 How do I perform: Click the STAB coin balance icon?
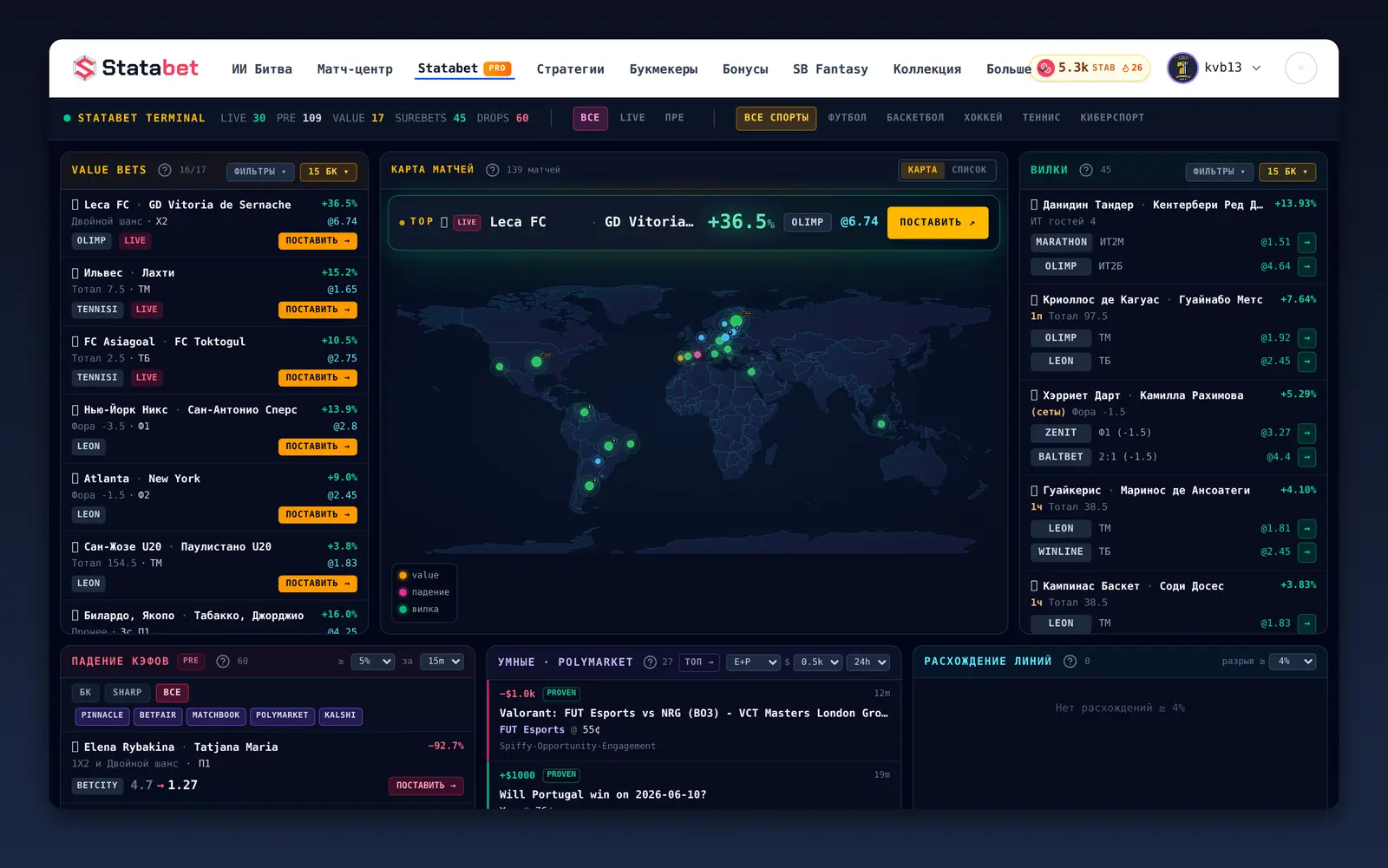coord(1046,68)
